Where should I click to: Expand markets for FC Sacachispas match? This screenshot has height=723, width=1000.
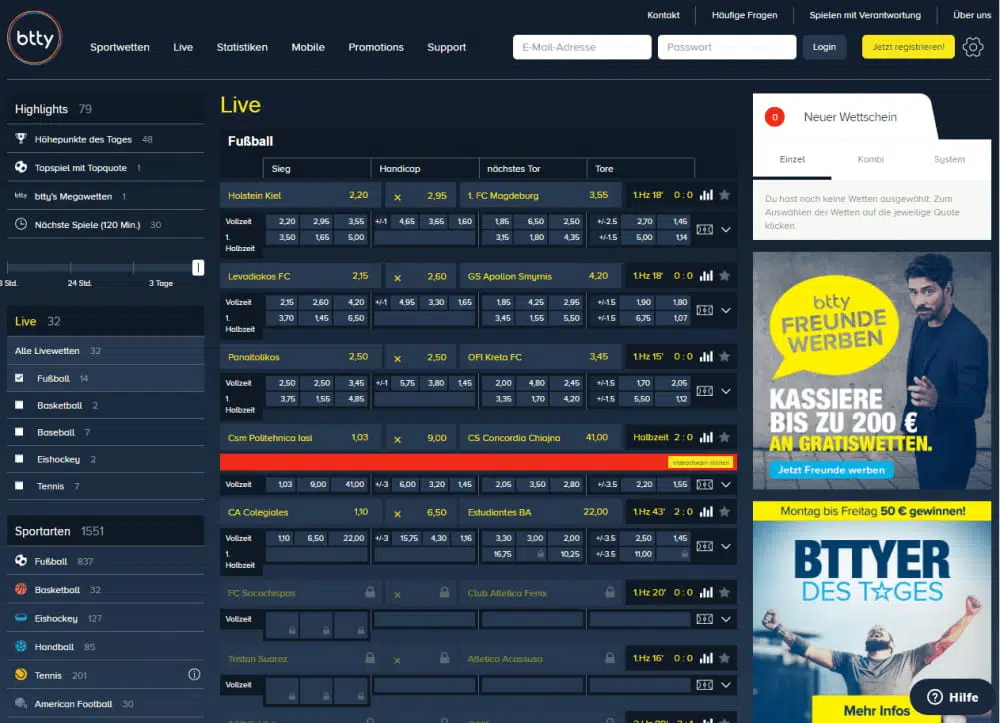pyautogui.click(x=726, y=619)
